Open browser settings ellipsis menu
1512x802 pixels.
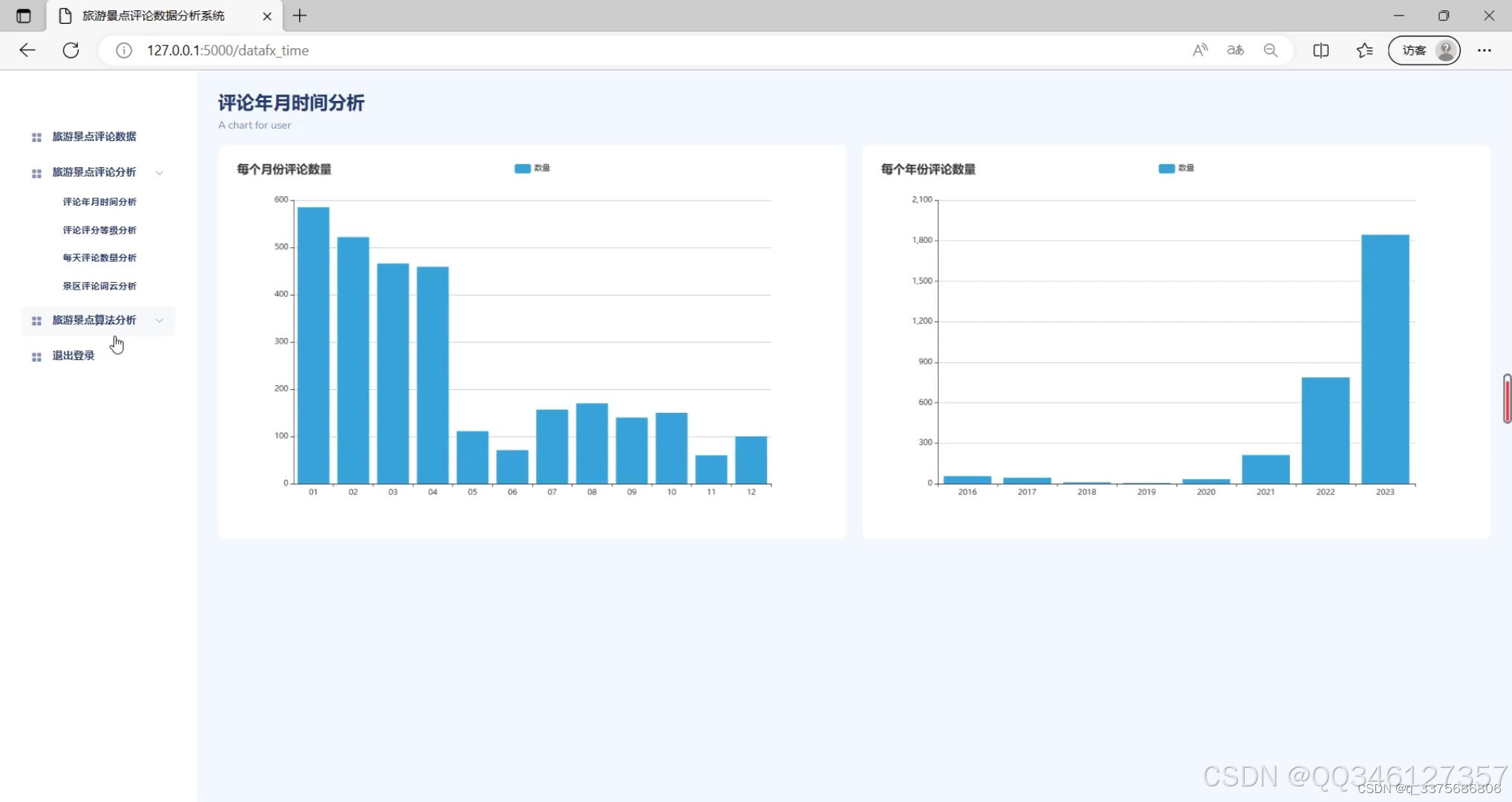coord(1484,50)
